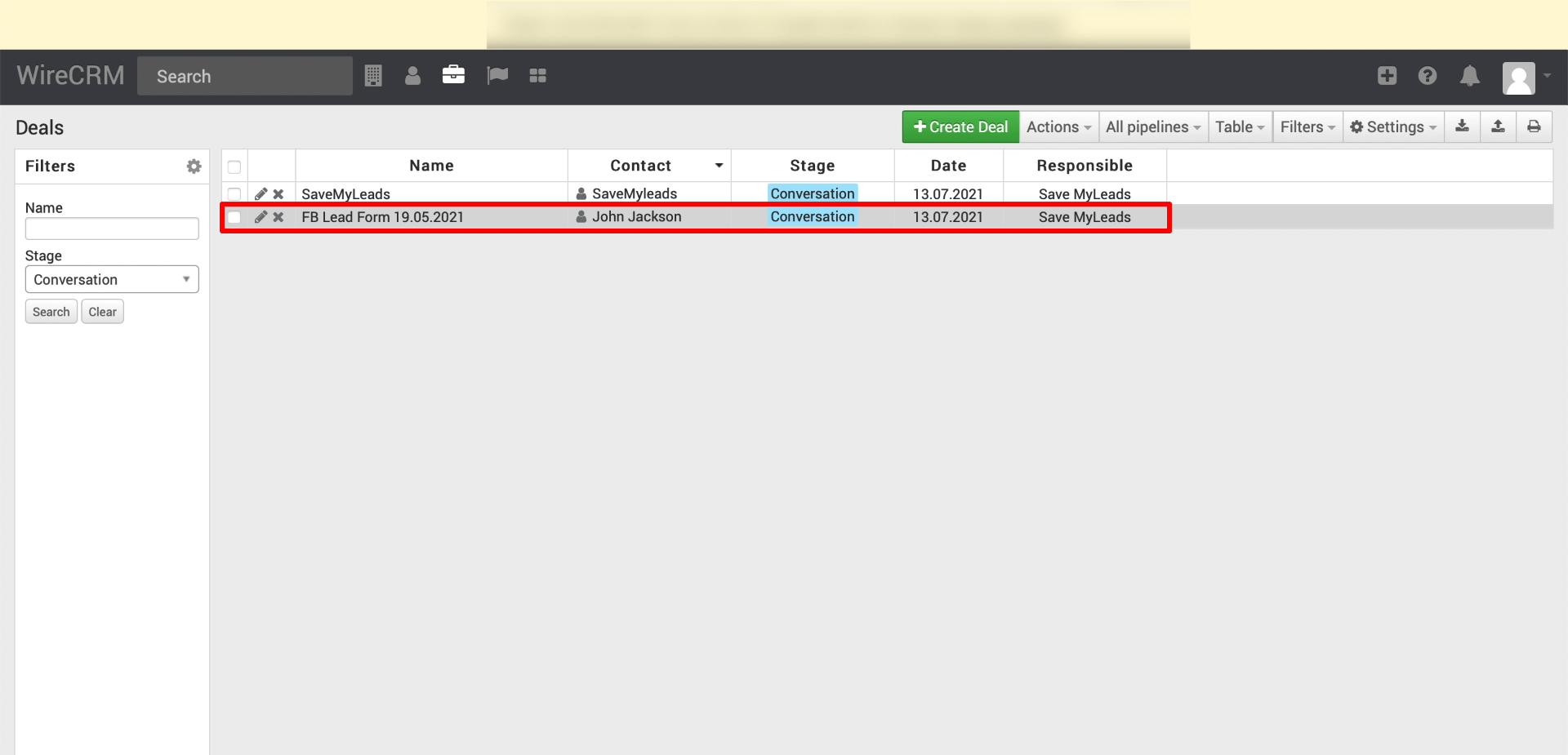
Task: Check the FB Lead Form row checkbox
Action: [x=234, y=217]
